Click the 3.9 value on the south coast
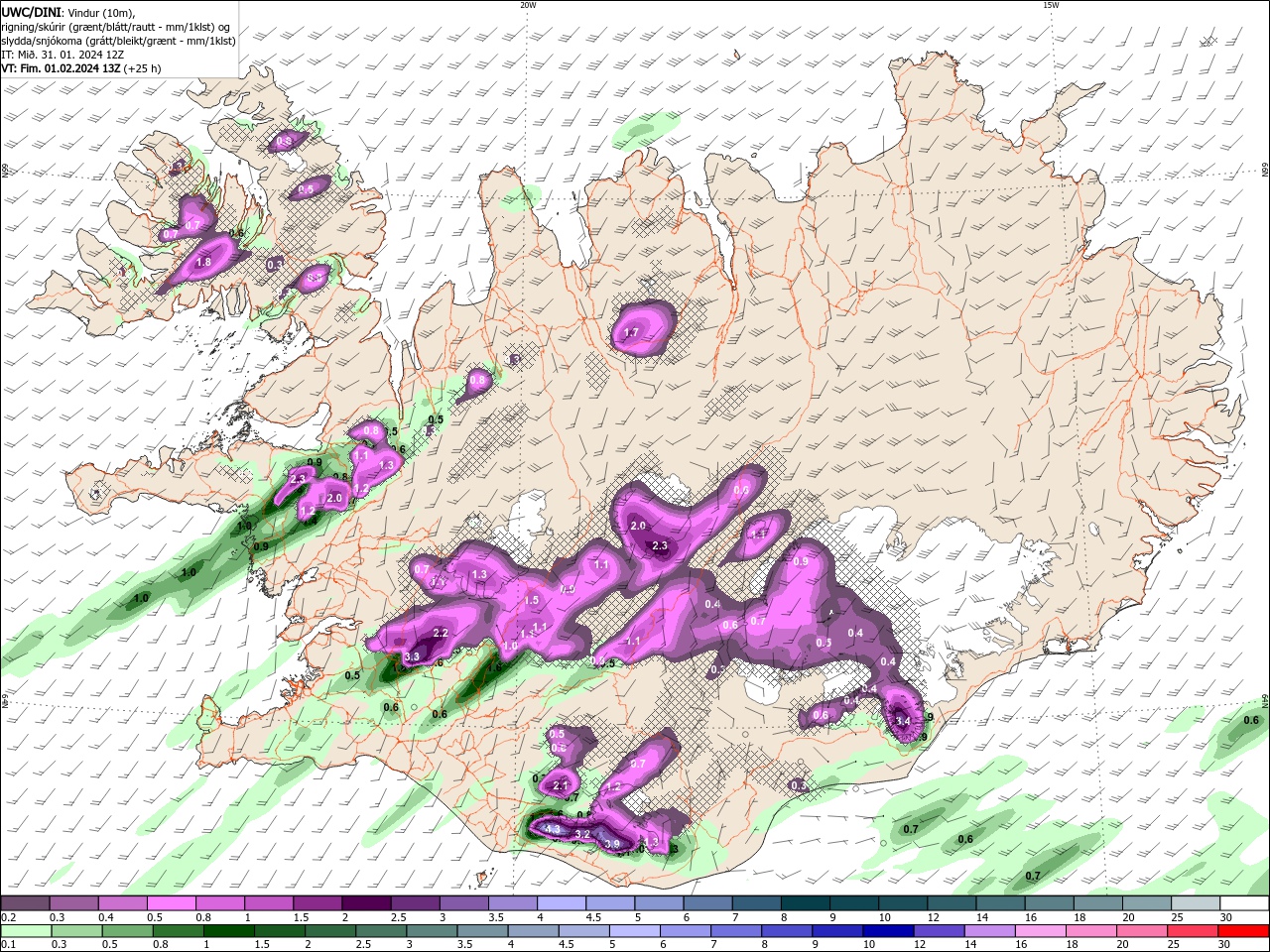 [x=612, y=844]
